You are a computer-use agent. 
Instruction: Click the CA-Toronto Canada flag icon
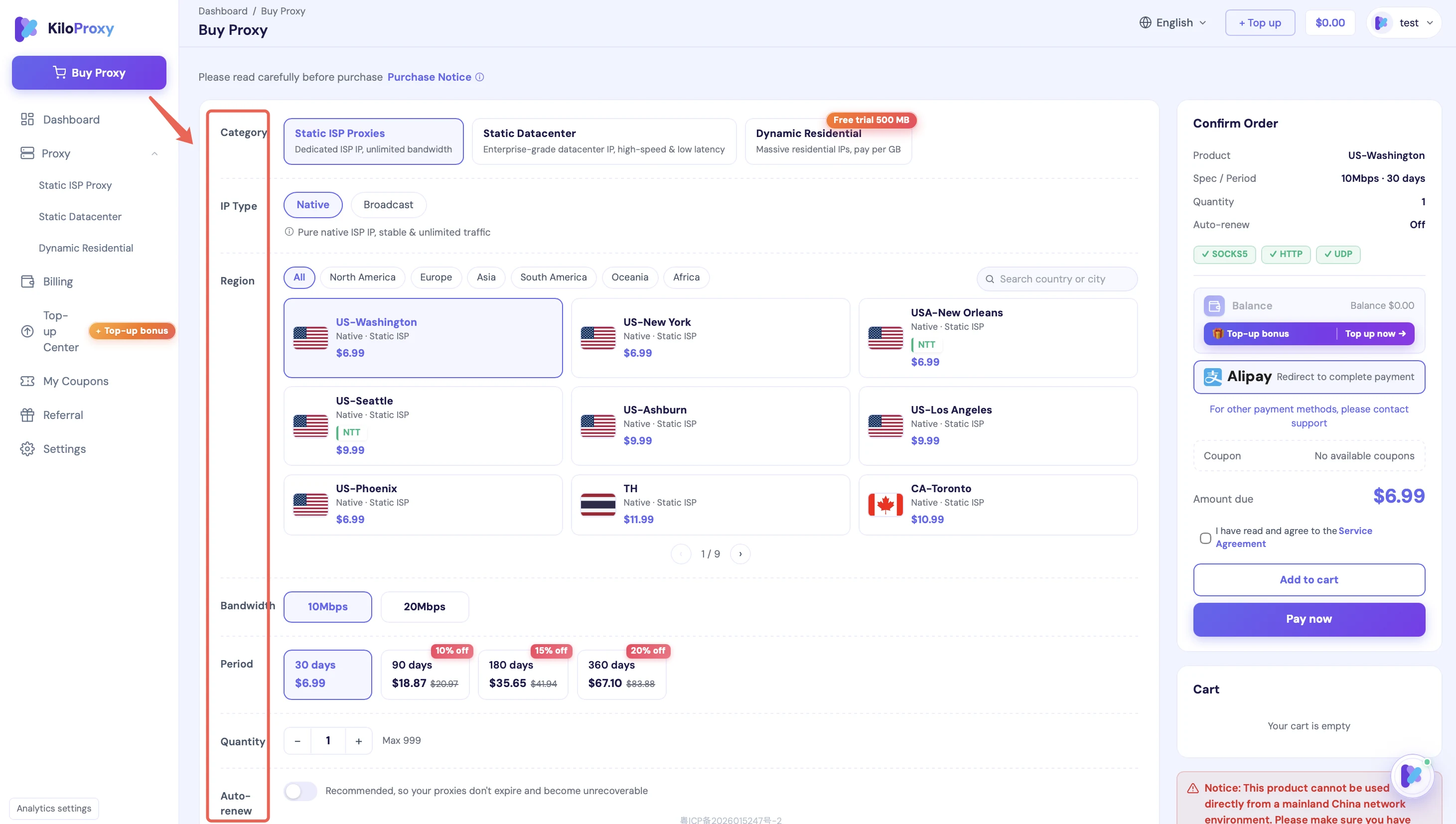click(x=885, y=504)
